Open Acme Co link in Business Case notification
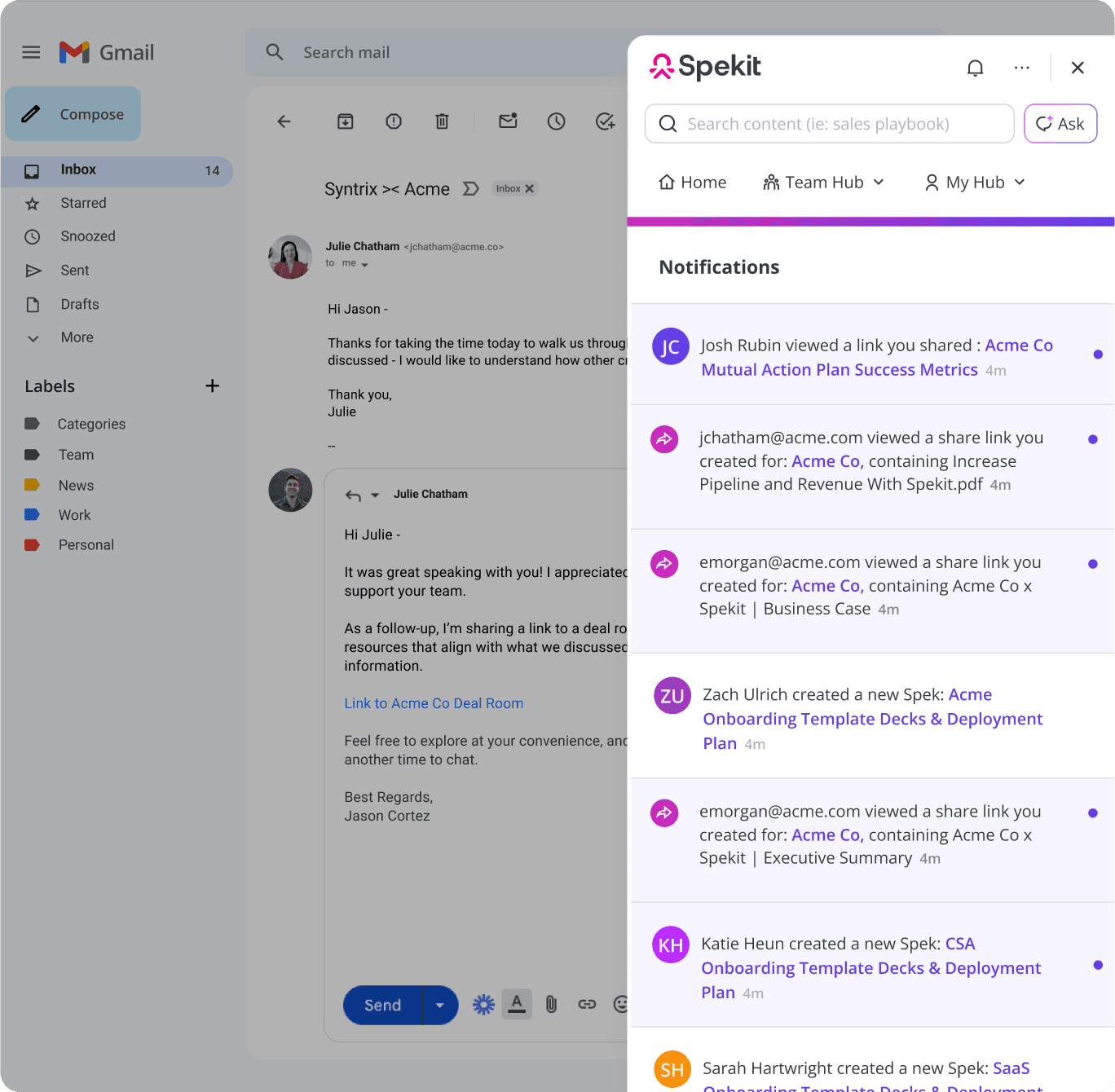This screenshot has width=1115, height=1092. click(827, 586)
